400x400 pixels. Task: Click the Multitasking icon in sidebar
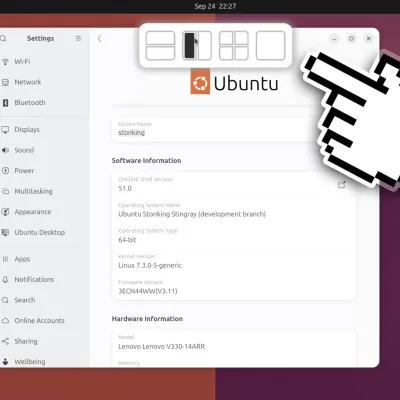[x=5, y=191]
